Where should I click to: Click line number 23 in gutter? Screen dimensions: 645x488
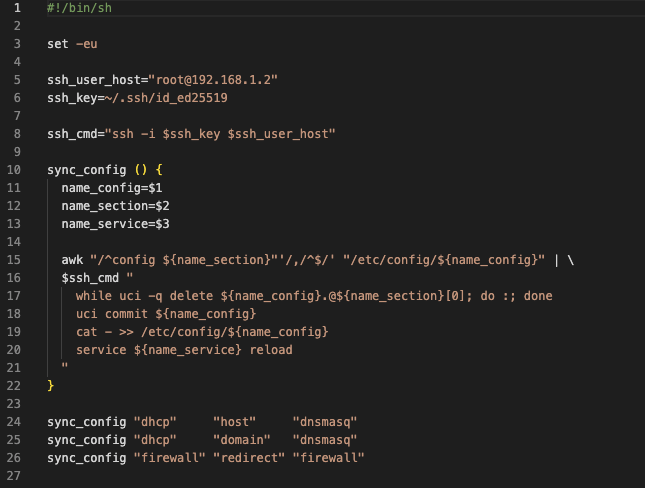14,404
